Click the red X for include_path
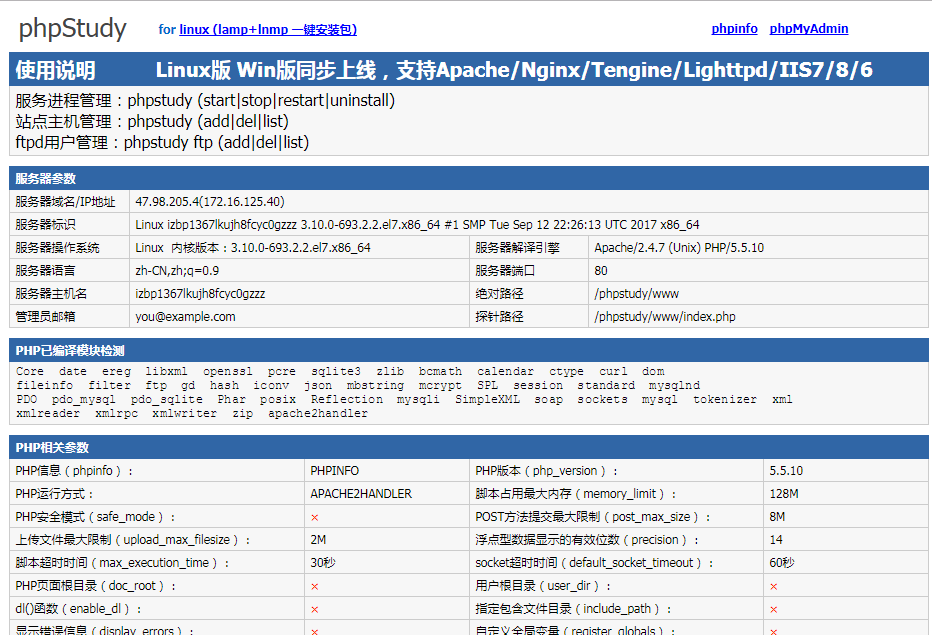This screenshot has width=932, height=635. click(773, 610)
